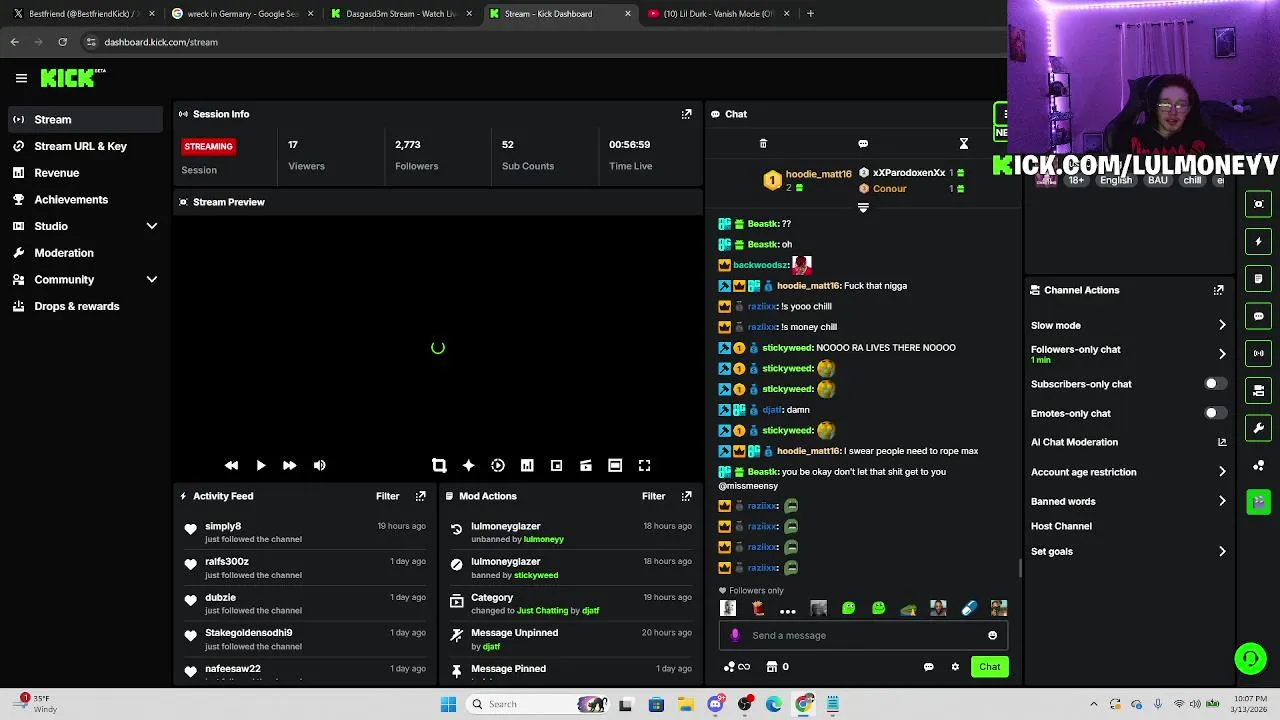Click the clapperboard clip icon in preview controls

coord(586,466)
